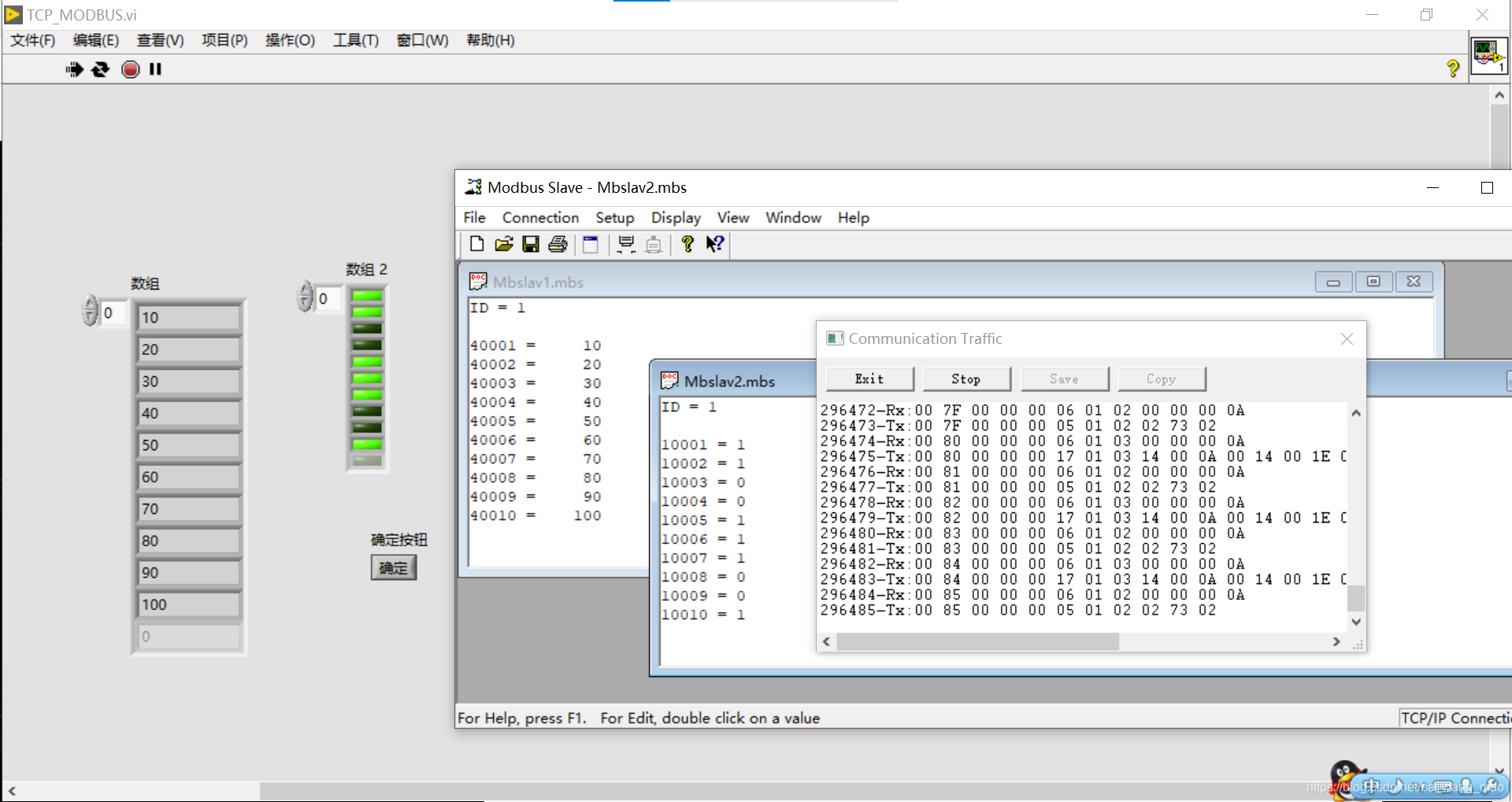Open a file via Modbus Slave toolbar

(503, 244)
